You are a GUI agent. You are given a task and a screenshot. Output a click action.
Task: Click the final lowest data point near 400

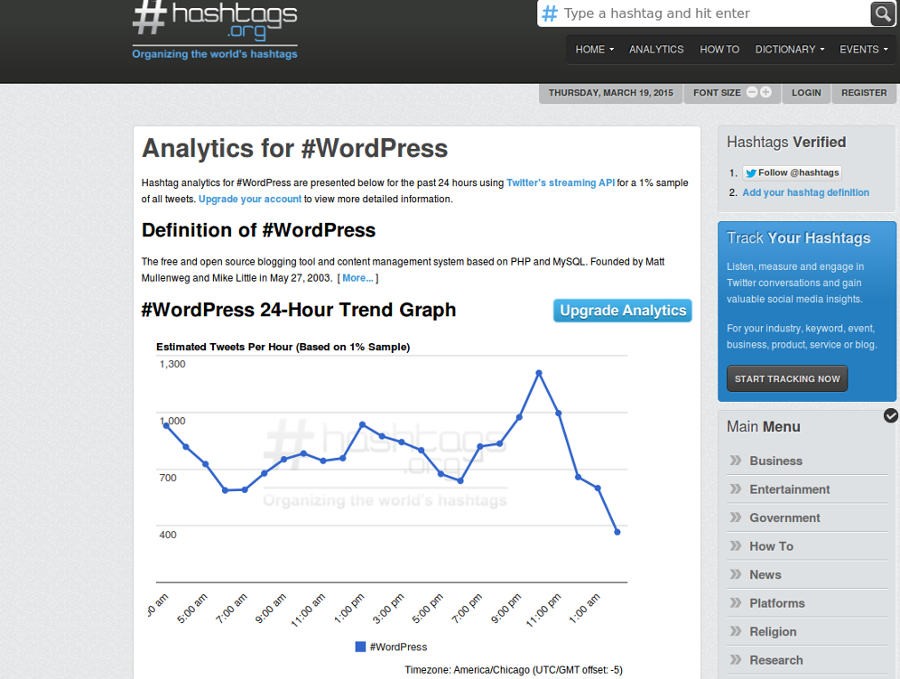[618, 532]
